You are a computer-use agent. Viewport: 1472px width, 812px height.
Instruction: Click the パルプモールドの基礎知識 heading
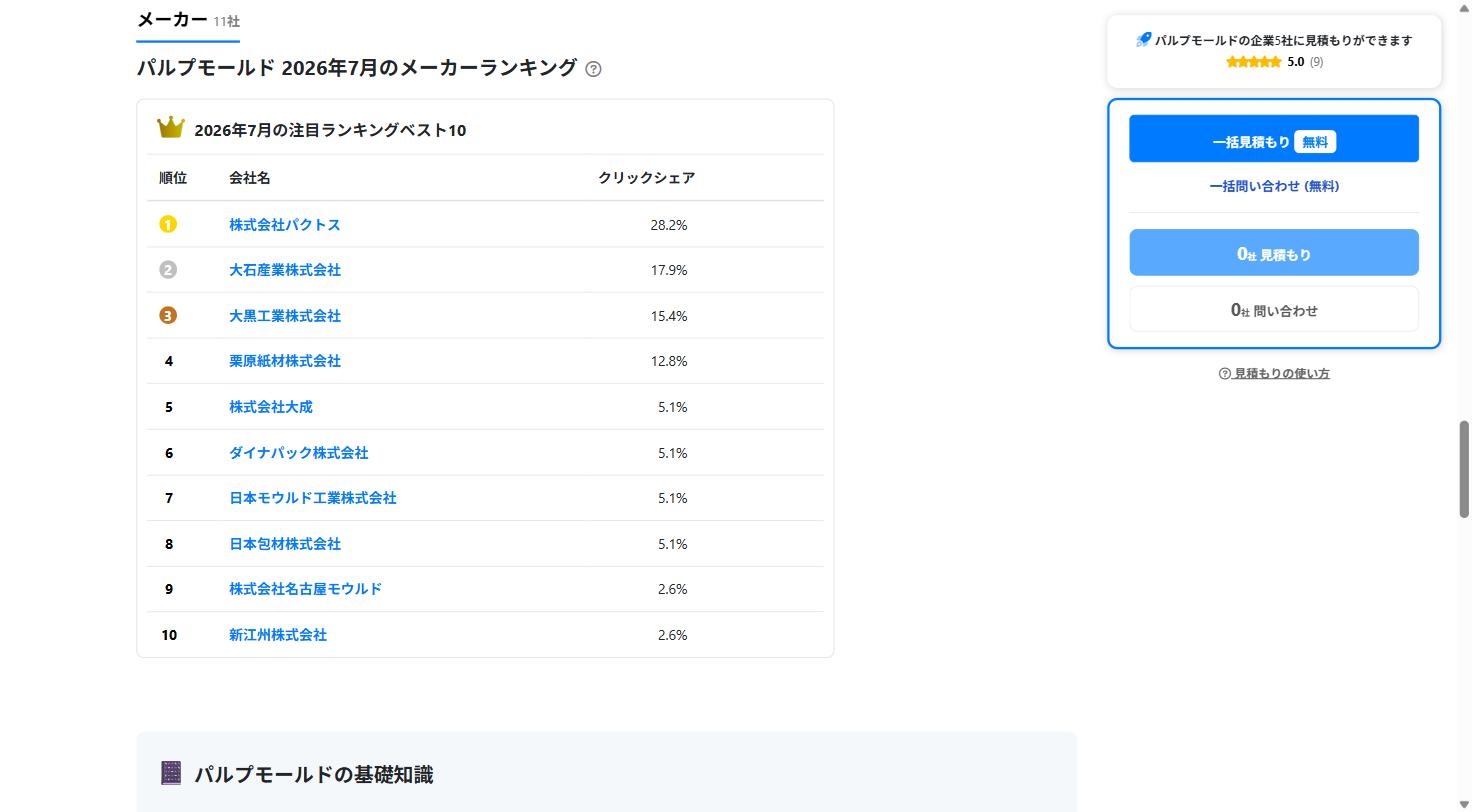click(x=313, y=774)
